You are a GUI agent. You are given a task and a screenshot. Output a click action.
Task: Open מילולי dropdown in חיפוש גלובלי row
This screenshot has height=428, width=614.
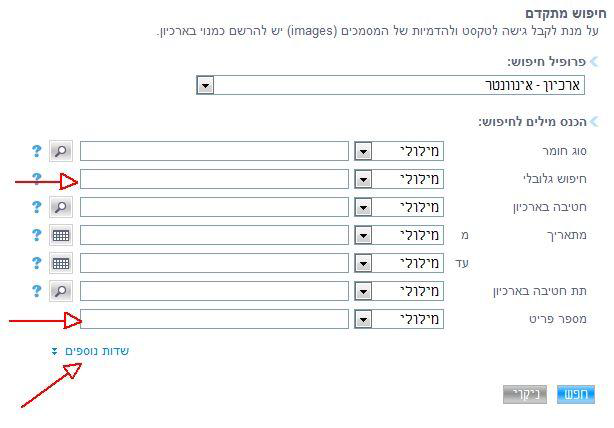[363, 179]
